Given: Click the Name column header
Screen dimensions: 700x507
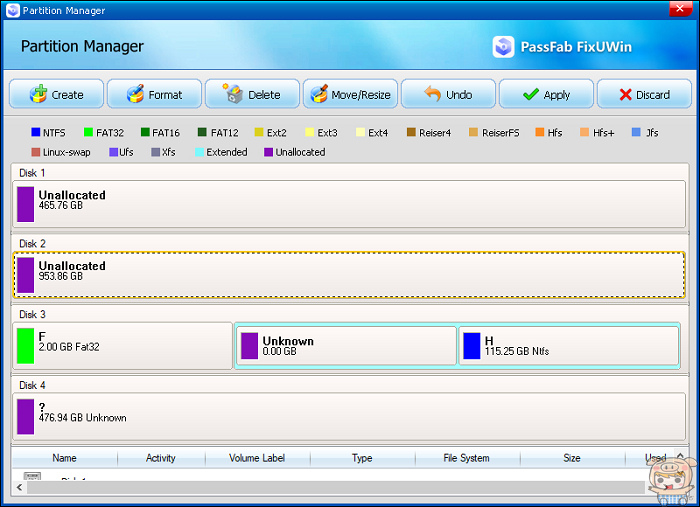Looking at the screenshot, I should 64,458.
